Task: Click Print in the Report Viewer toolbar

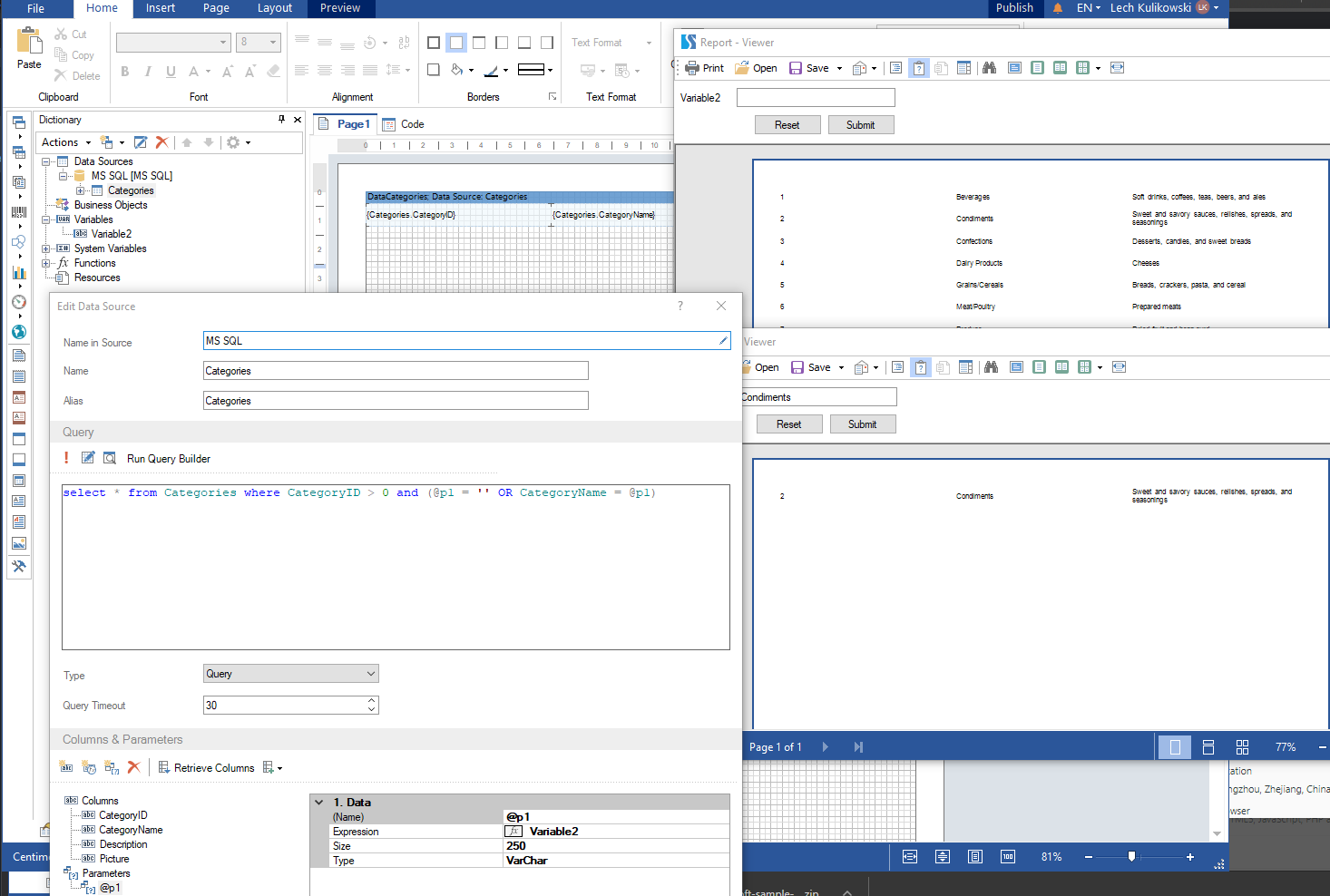Action: (x=705, y=68)
